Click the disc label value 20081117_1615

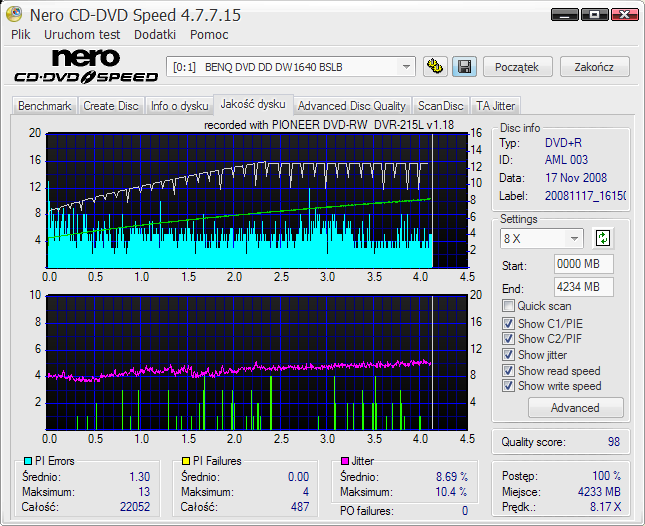pos(585,196)
